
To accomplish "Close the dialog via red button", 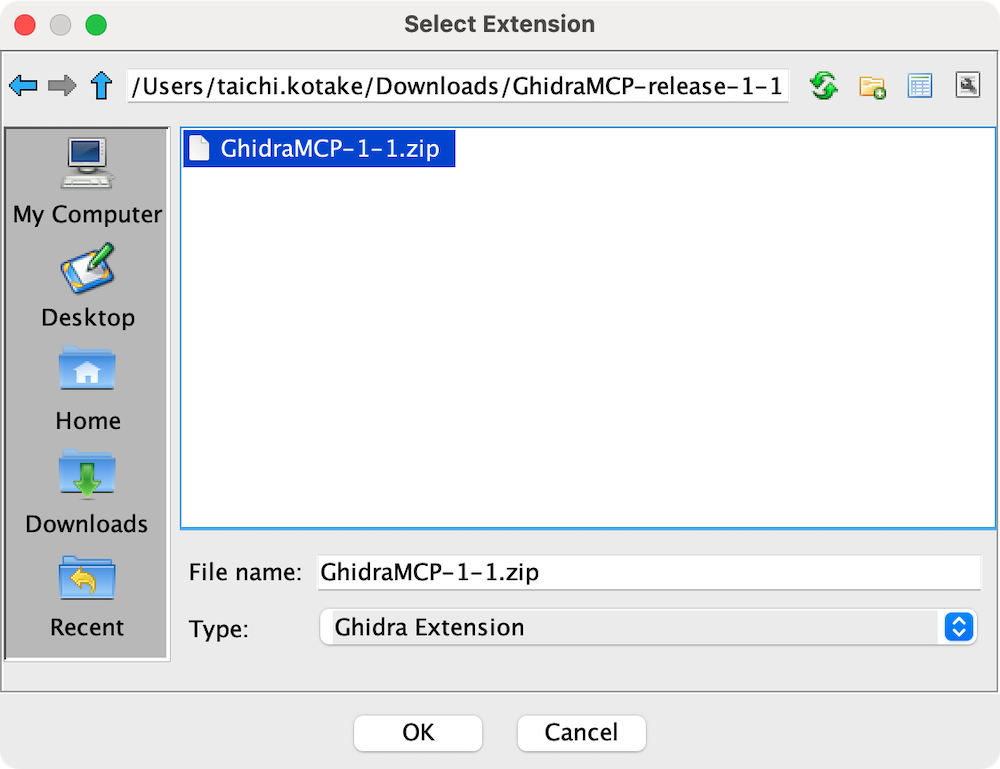I will (25, 25).
